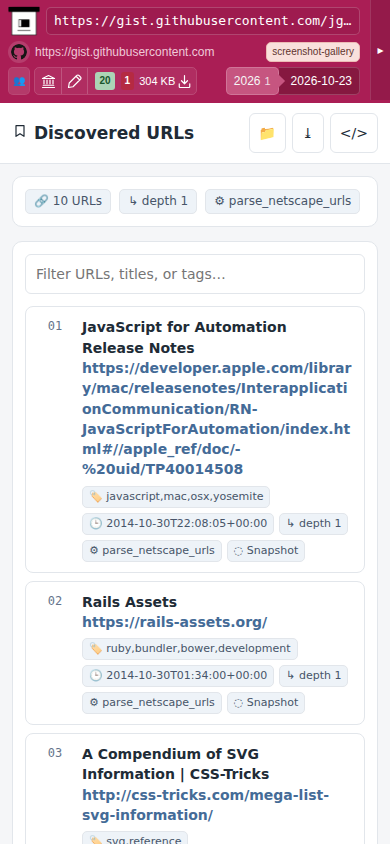Click the snapshot URL field
Viewport: 390px width, 844px height.
[203, 21]
